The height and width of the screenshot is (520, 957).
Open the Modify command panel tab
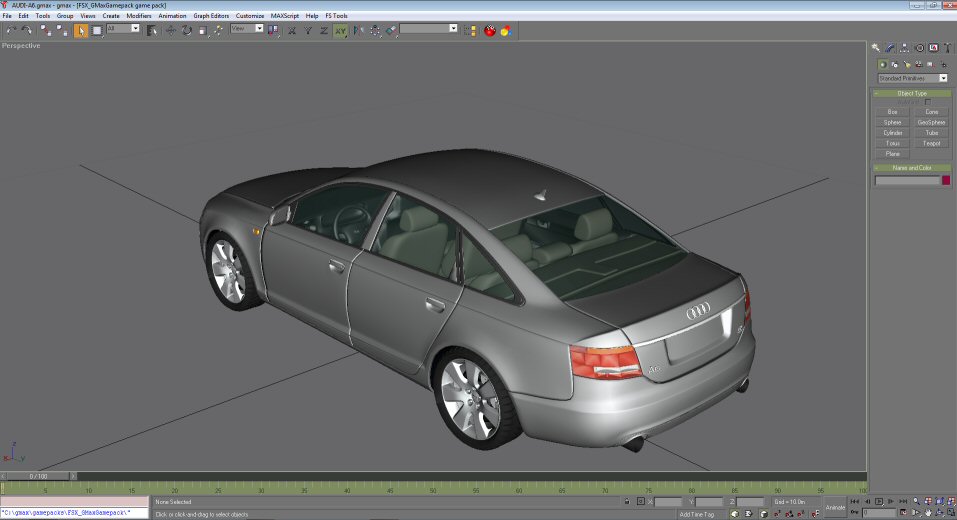click(890, 48)
